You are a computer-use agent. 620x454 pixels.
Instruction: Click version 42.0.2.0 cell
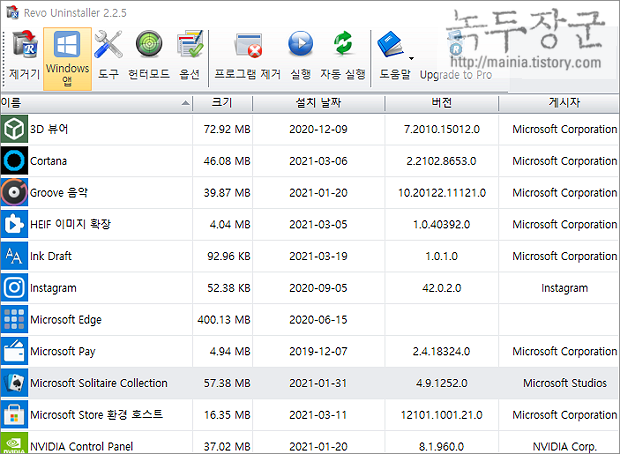pyautogui.click(x=442, y=288)
